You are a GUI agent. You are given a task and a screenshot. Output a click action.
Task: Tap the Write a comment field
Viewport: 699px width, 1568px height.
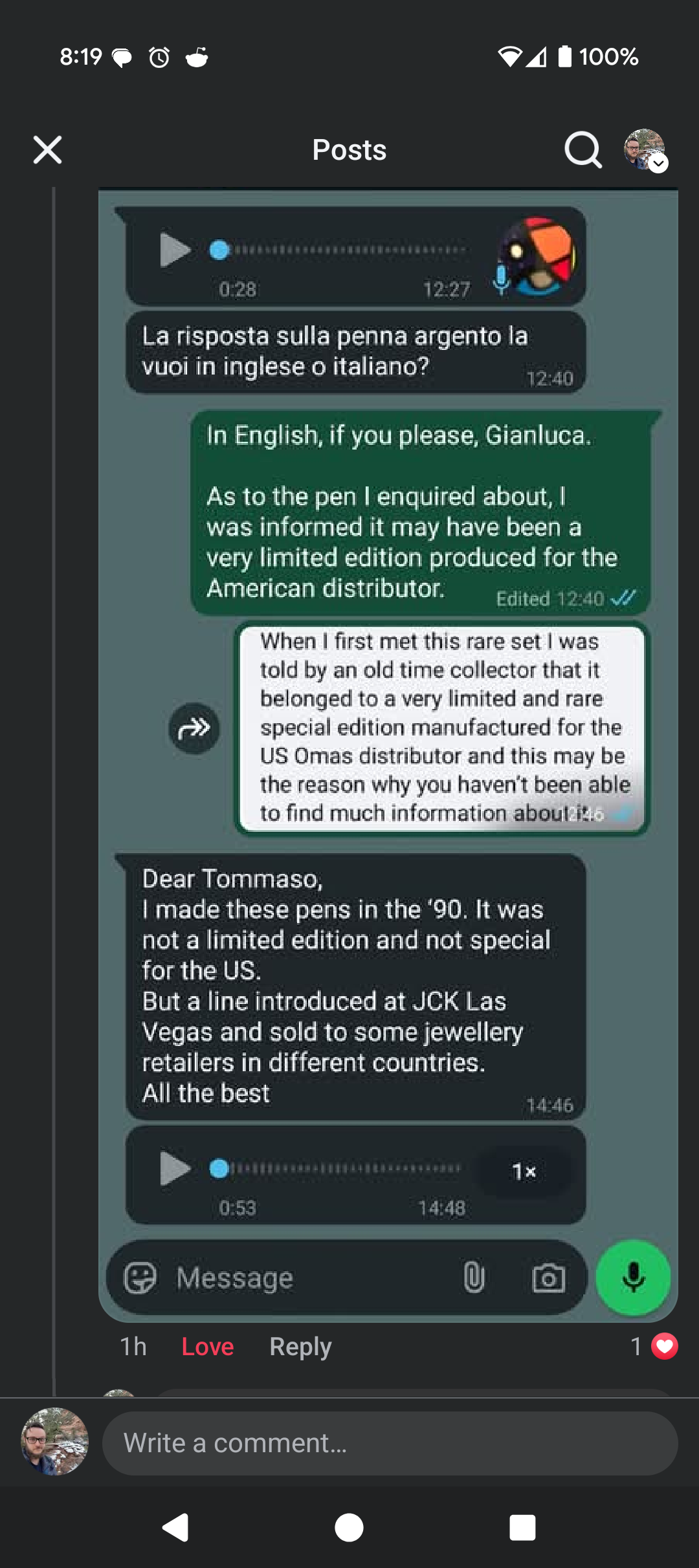[390, 1443]
